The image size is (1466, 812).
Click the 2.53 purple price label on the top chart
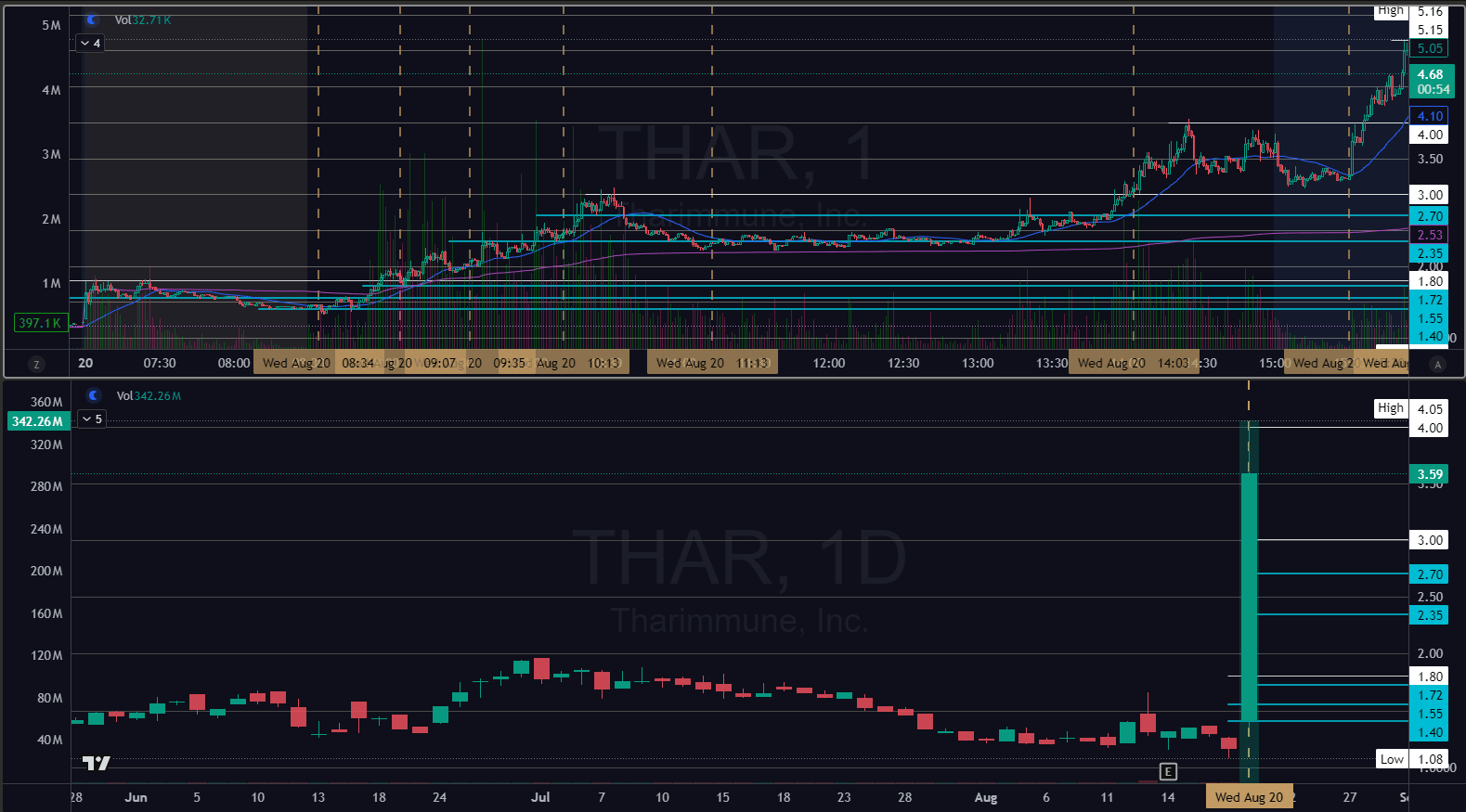click(x=1430, y=235)
